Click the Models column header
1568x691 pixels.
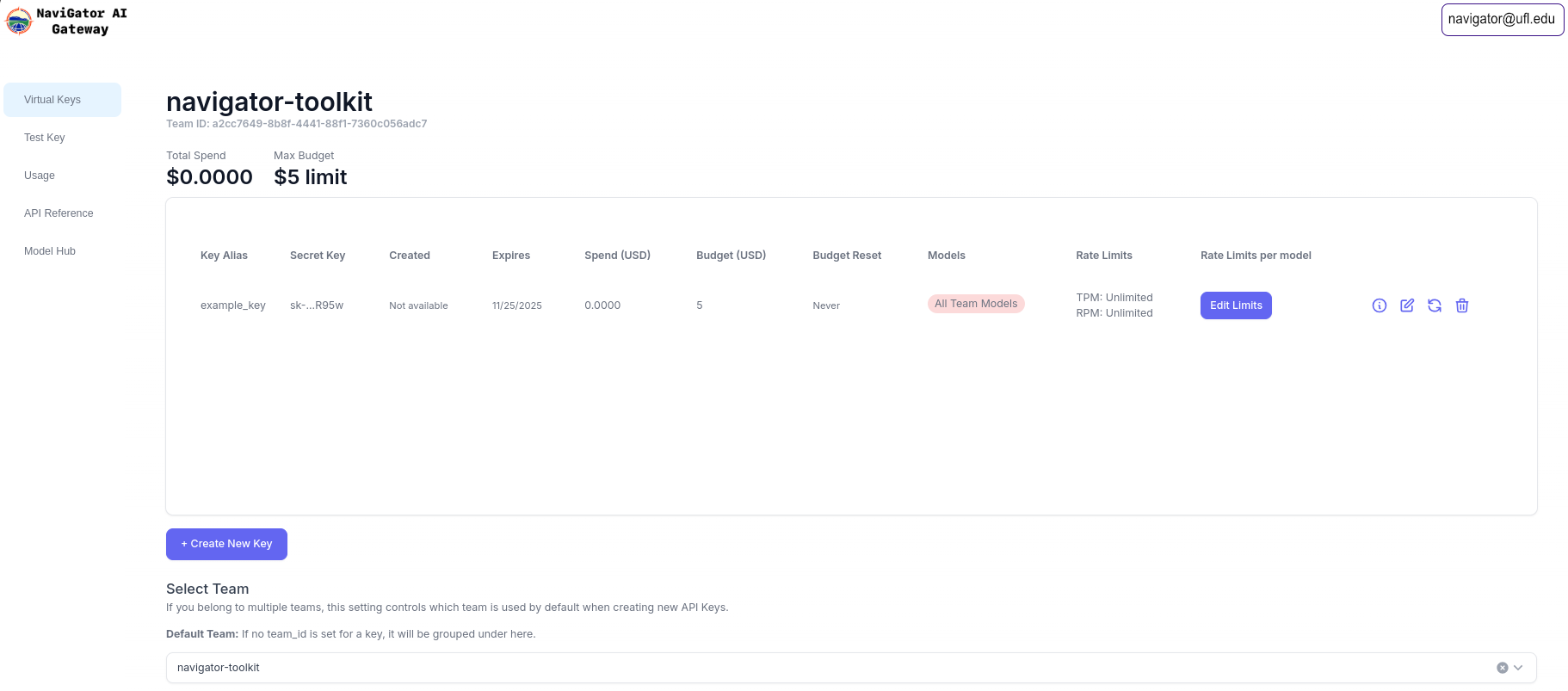947,256
